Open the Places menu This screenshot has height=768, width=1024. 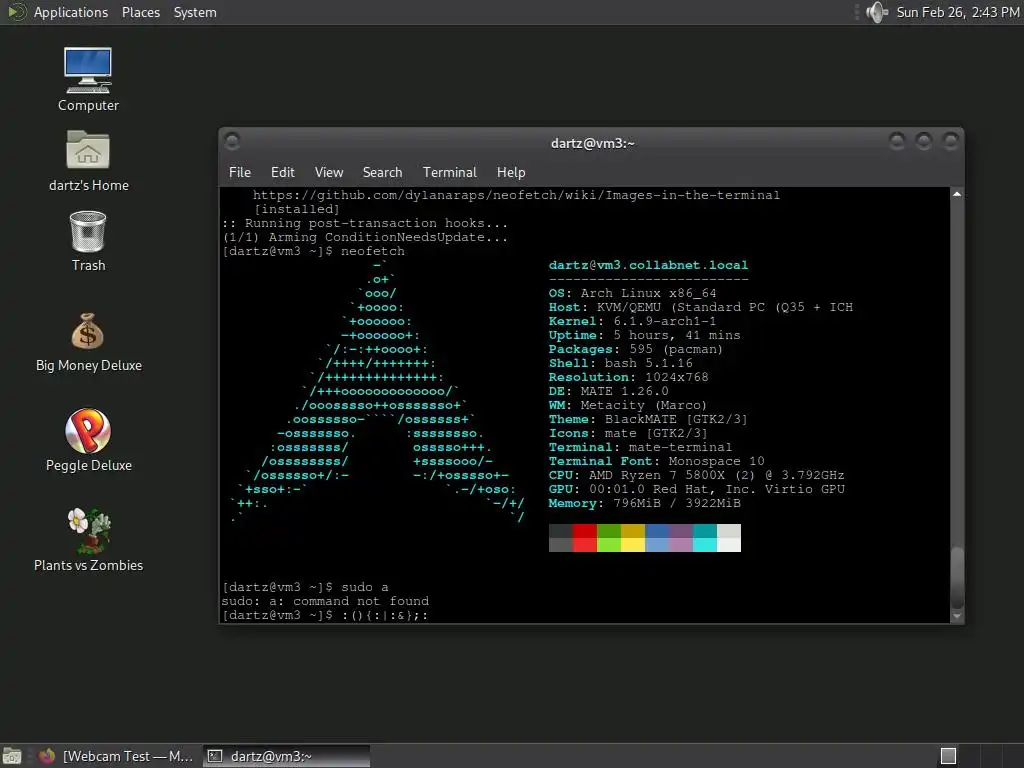(x=140, y=12)
